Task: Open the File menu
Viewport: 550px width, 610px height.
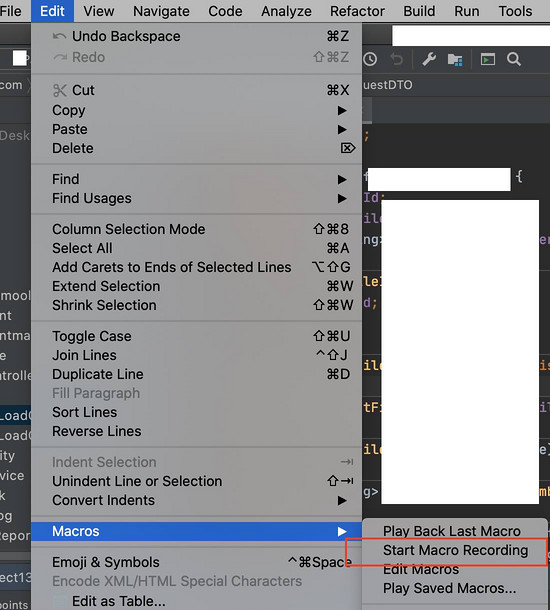Action: [11, 11]
